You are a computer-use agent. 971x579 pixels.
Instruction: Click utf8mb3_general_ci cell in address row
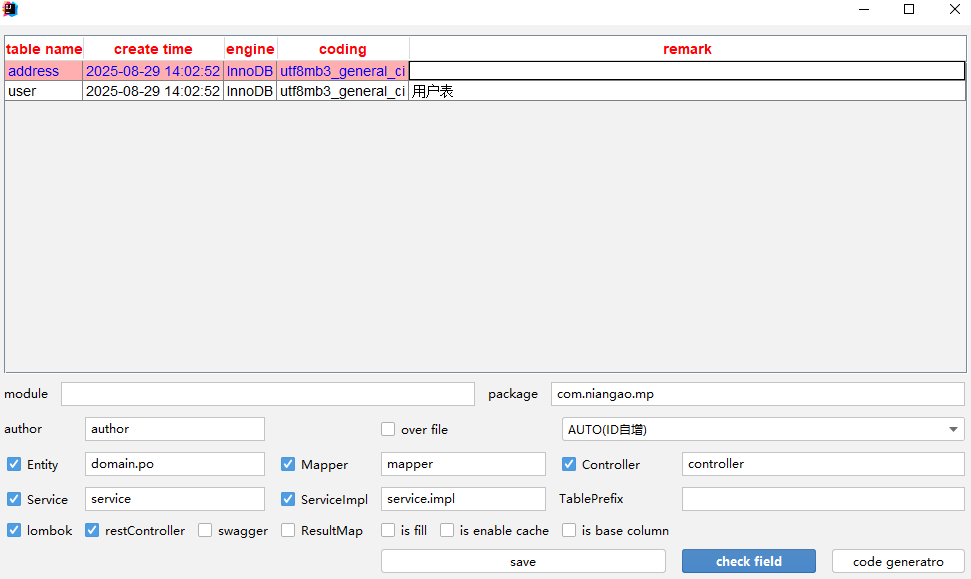(342, 71)
